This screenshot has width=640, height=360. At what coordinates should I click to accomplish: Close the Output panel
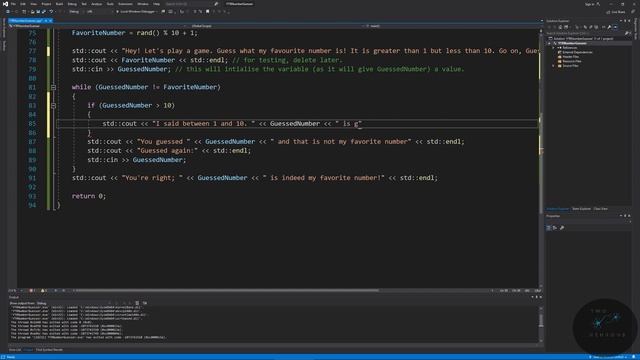541,297
